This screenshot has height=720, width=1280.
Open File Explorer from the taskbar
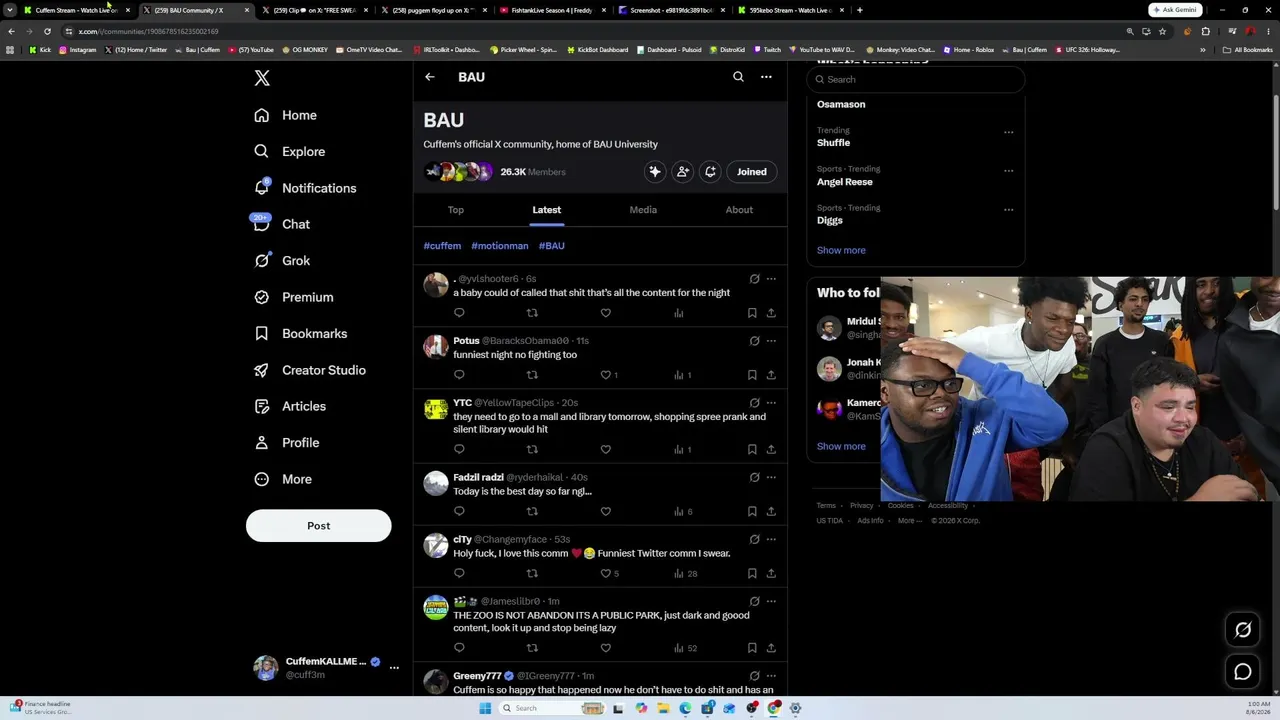click(x=662, y=708)
